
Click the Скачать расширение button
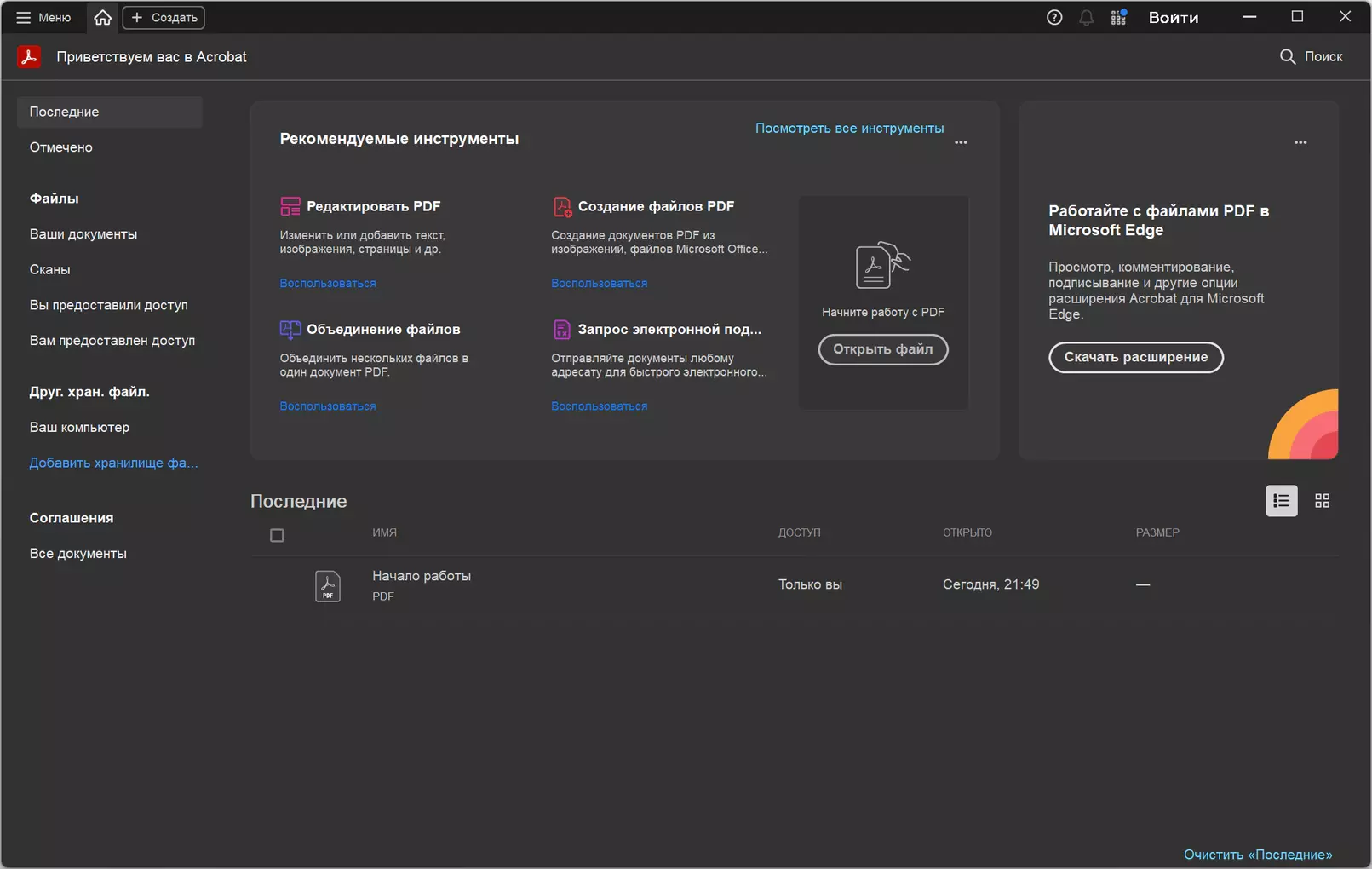[x=1136, y=357]
